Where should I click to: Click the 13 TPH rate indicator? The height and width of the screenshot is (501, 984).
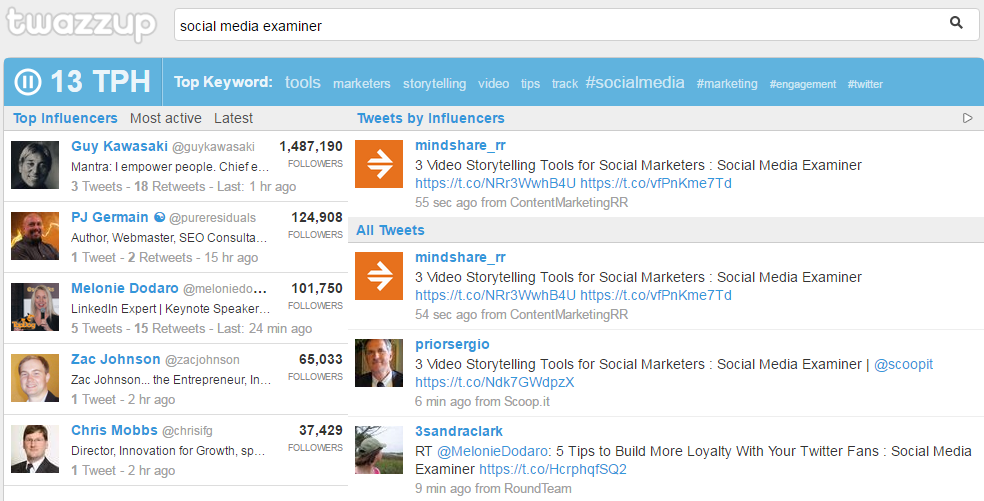(x=100, y=82)
